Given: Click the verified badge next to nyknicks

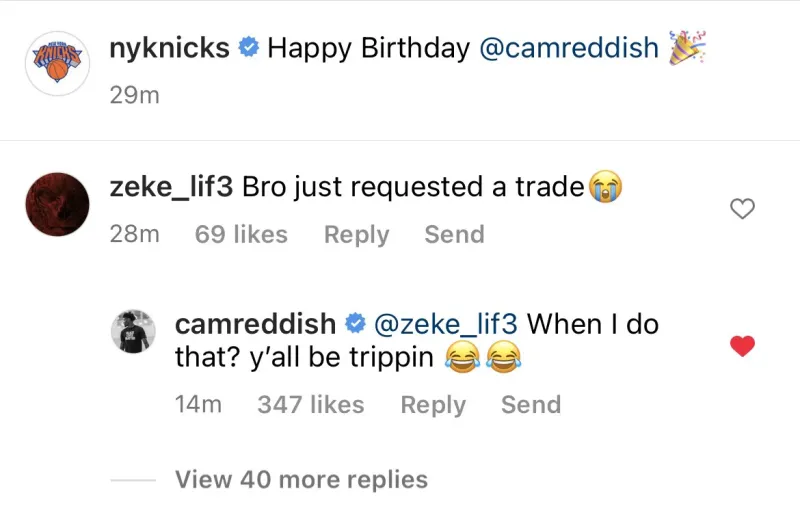Looking at the screenshot, I should (x=248, y=48).
